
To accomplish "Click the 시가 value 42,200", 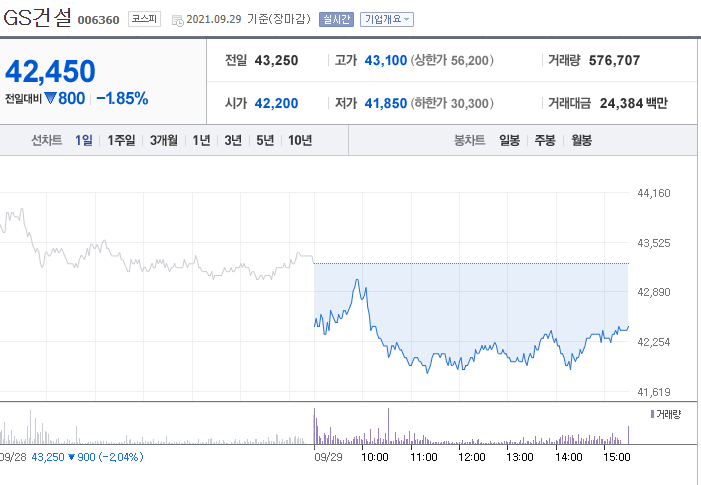I will pyautogui.click(x=276, y=103).
